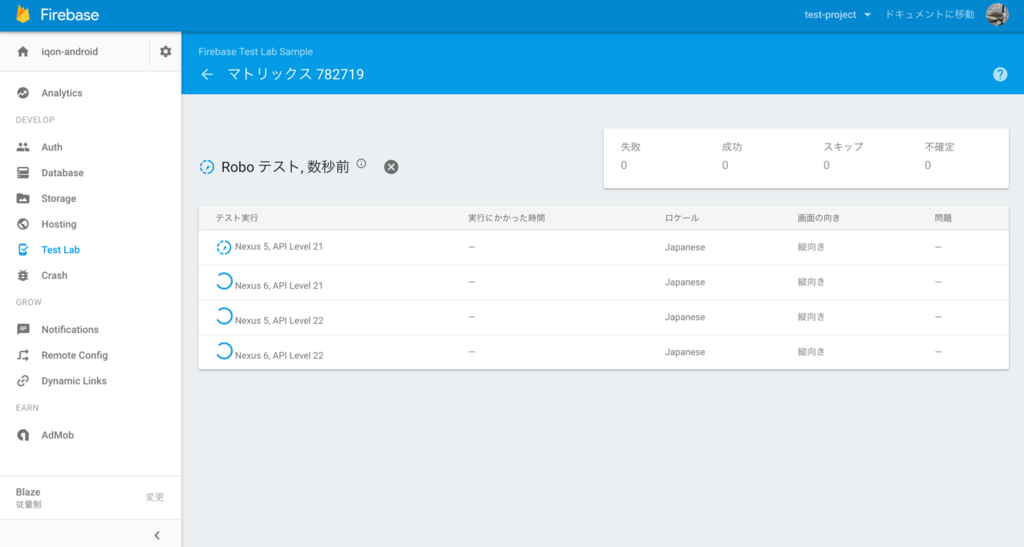Click the Database sidebar icon

coord(23,172)
